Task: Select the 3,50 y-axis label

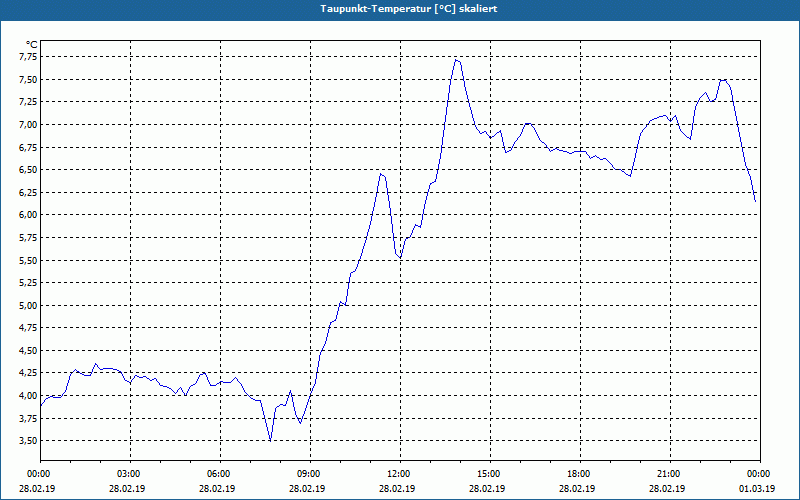Action: [28, 441]
